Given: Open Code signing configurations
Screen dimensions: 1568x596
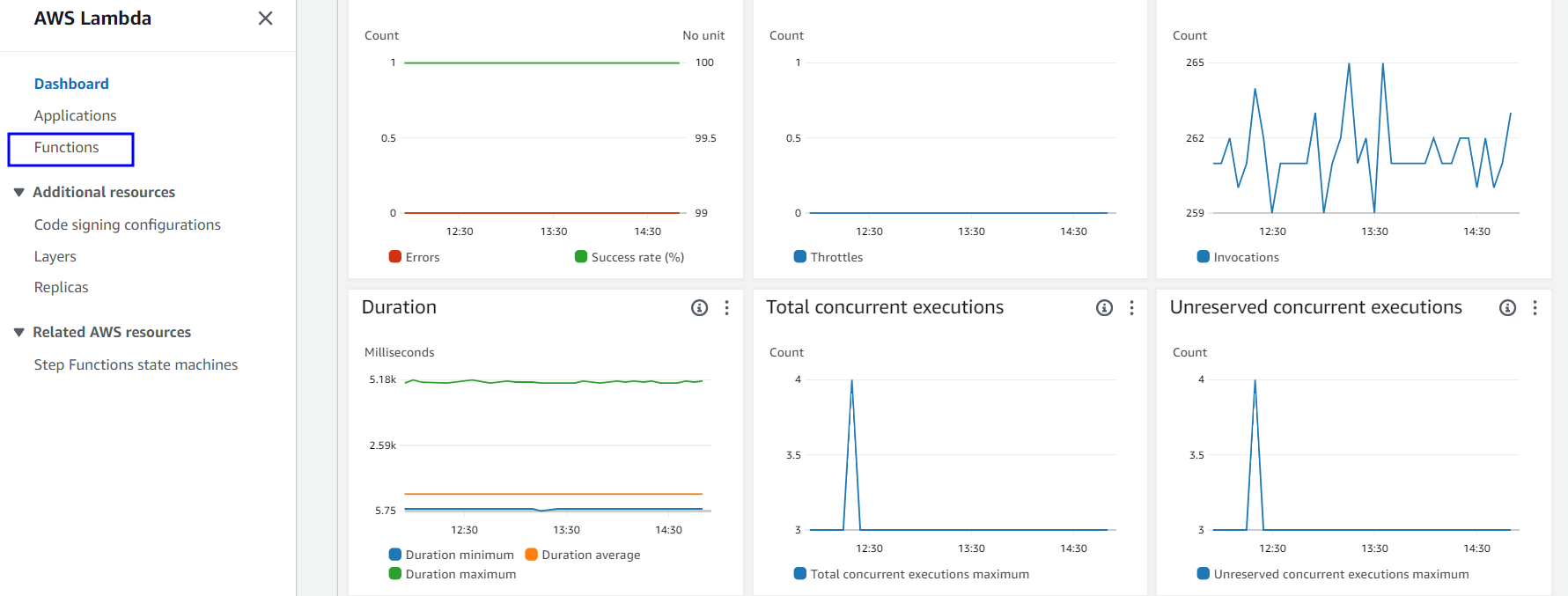Looking at the screenshot, I should 128,224.
